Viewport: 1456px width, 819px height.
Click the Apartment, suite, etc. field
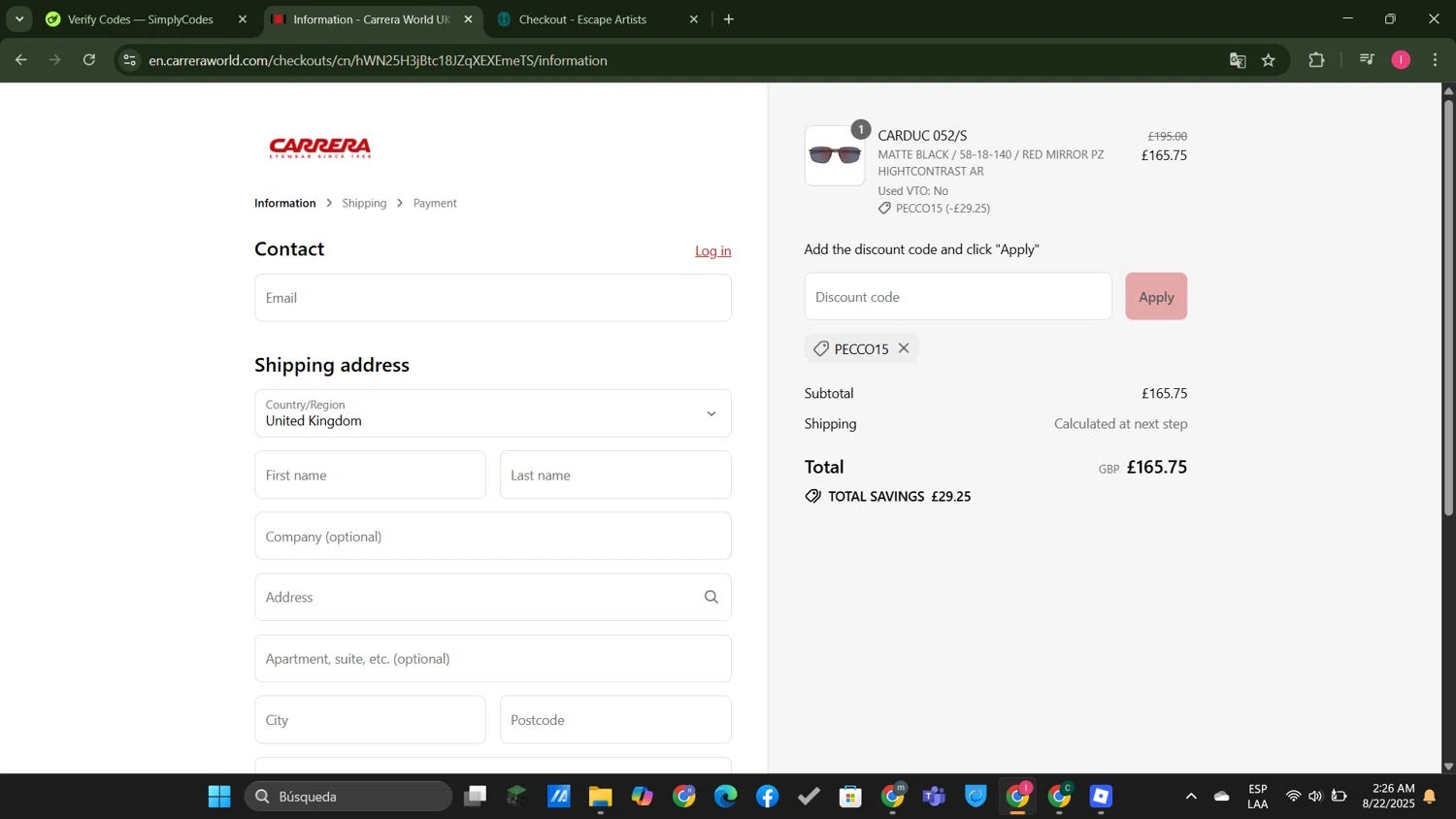pyautogui.click(x=493, y=659)
